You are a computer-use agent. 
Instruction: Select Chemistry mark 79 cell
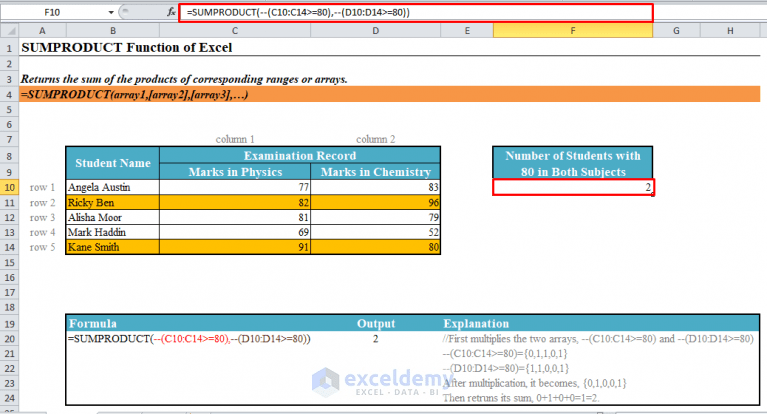pyautogui.click(x=376, y=217)
